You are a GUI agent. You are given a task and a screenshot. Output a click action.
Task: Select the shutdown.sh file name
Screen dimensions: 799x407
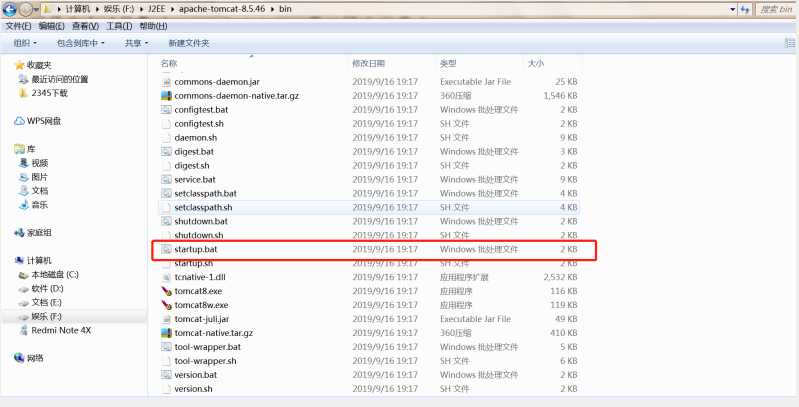click(x=199, y=235)
